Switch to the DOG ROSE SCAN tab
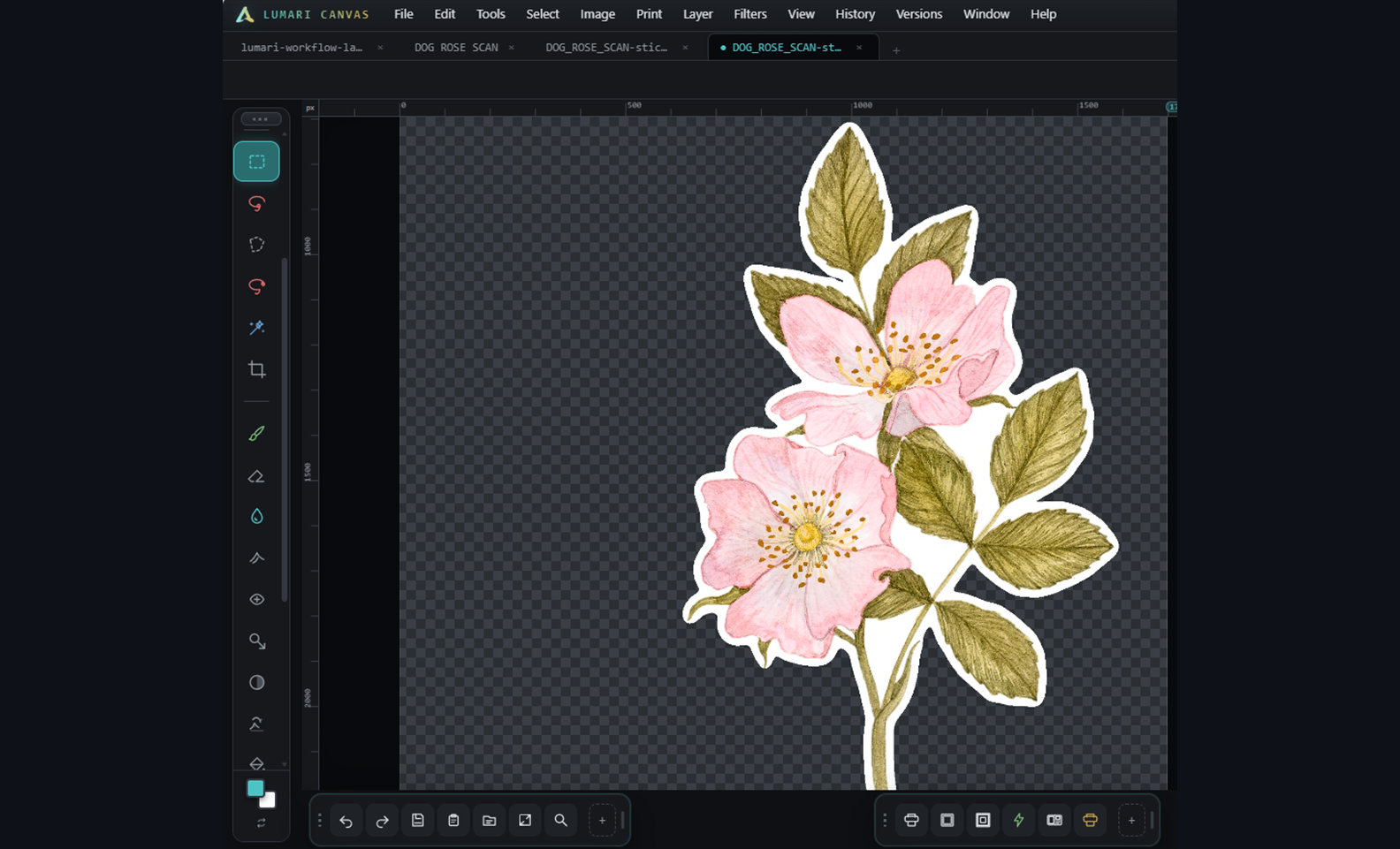Screen dimensions: 1400x849 click(456, 48)
